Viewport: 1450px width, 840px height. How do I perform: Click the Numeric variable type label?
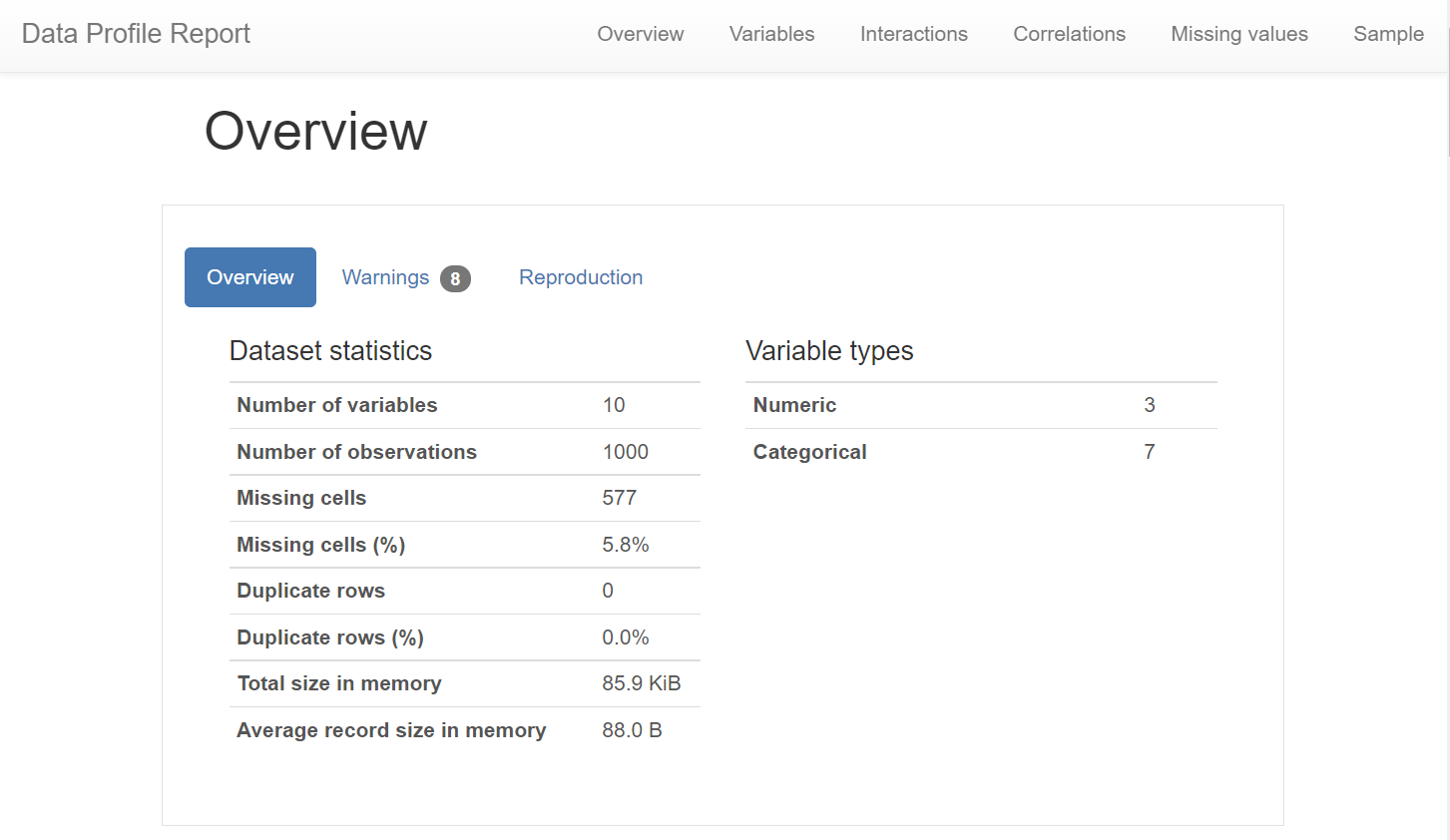point(794,405)
